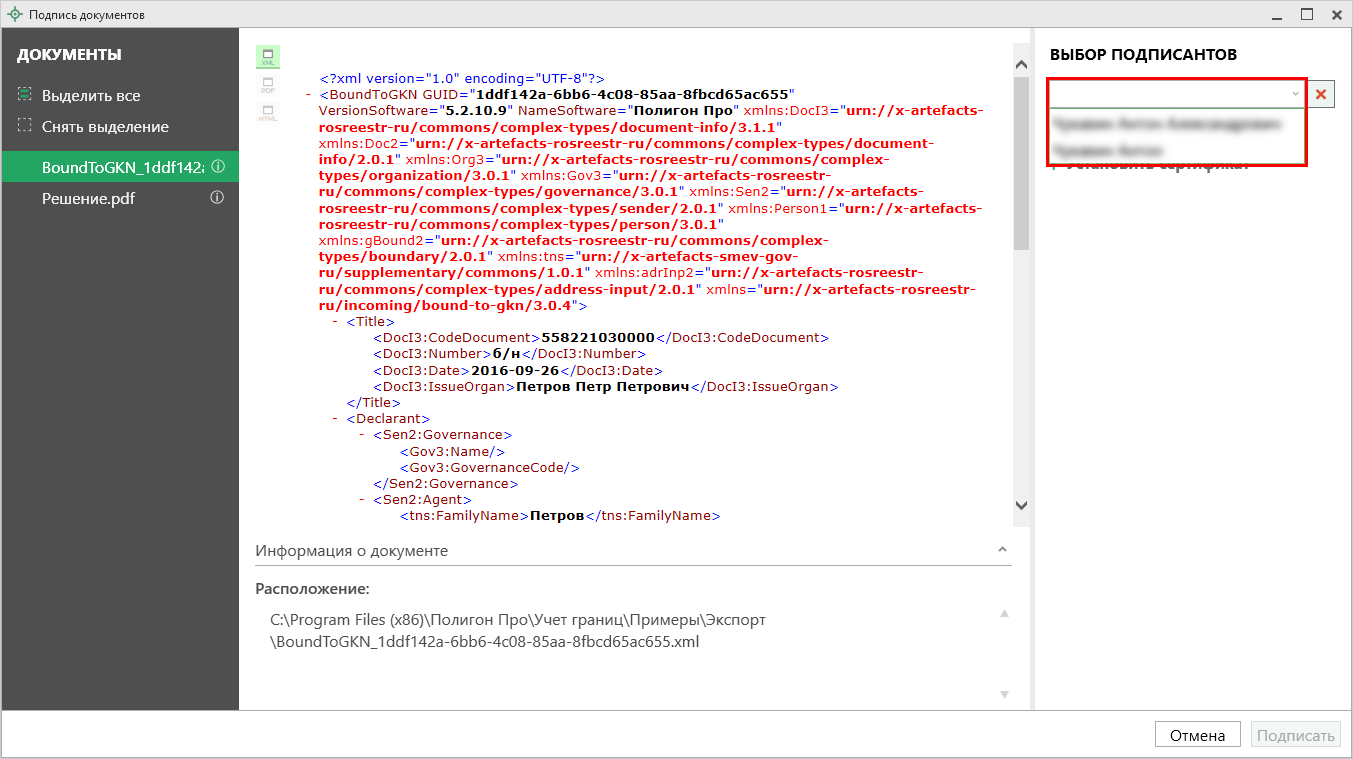Choose the first signer in dropdown list
Image resolution: width=1353 pixels, height=759 pixels.
pyautogui.click(x=1165, y=124)
